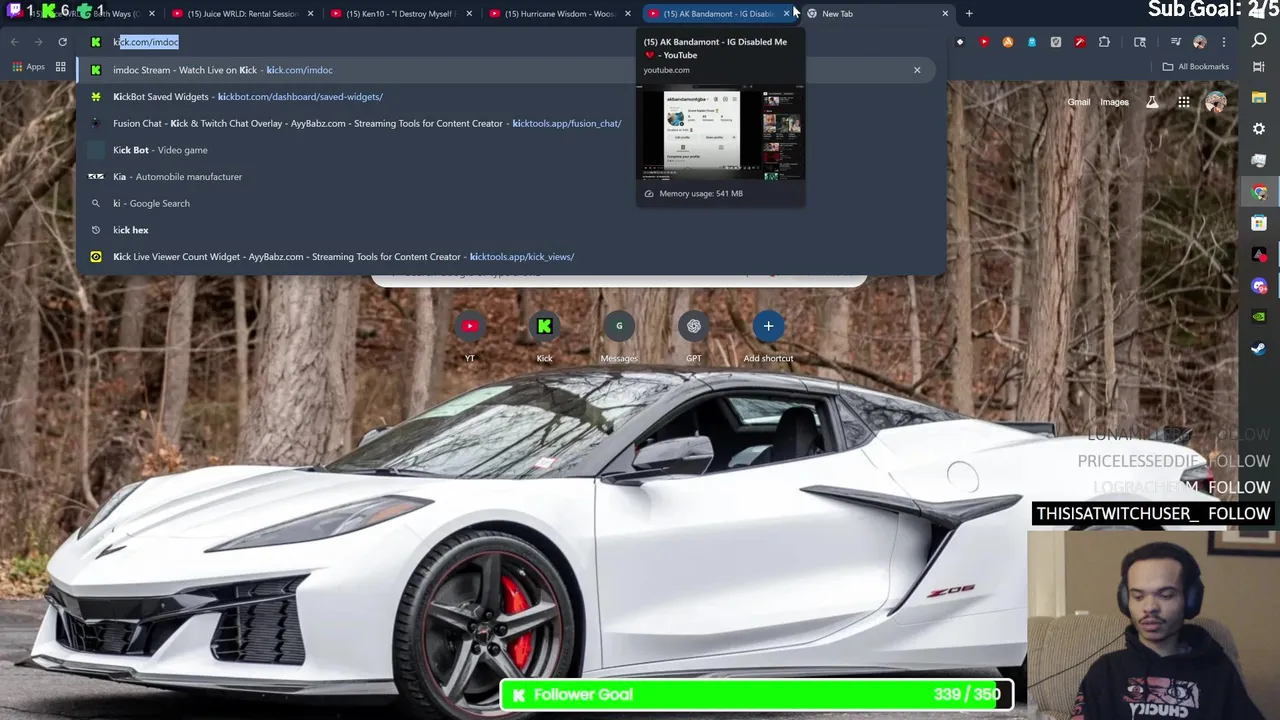Image resolution: width=1280 pixels, height=720 pixels.
Task: Open Settings gear on taskbar
Action: [1259, 129]
